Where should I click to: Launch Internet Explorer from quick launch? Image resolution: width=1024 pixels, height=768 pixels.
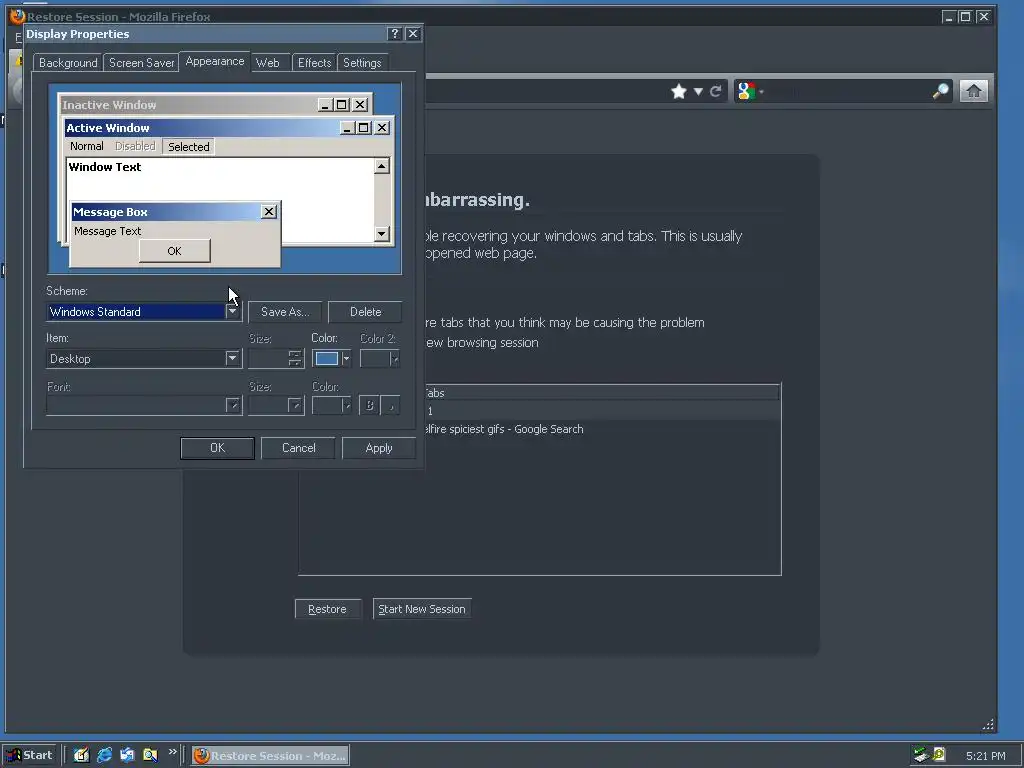tap(104, 755)
